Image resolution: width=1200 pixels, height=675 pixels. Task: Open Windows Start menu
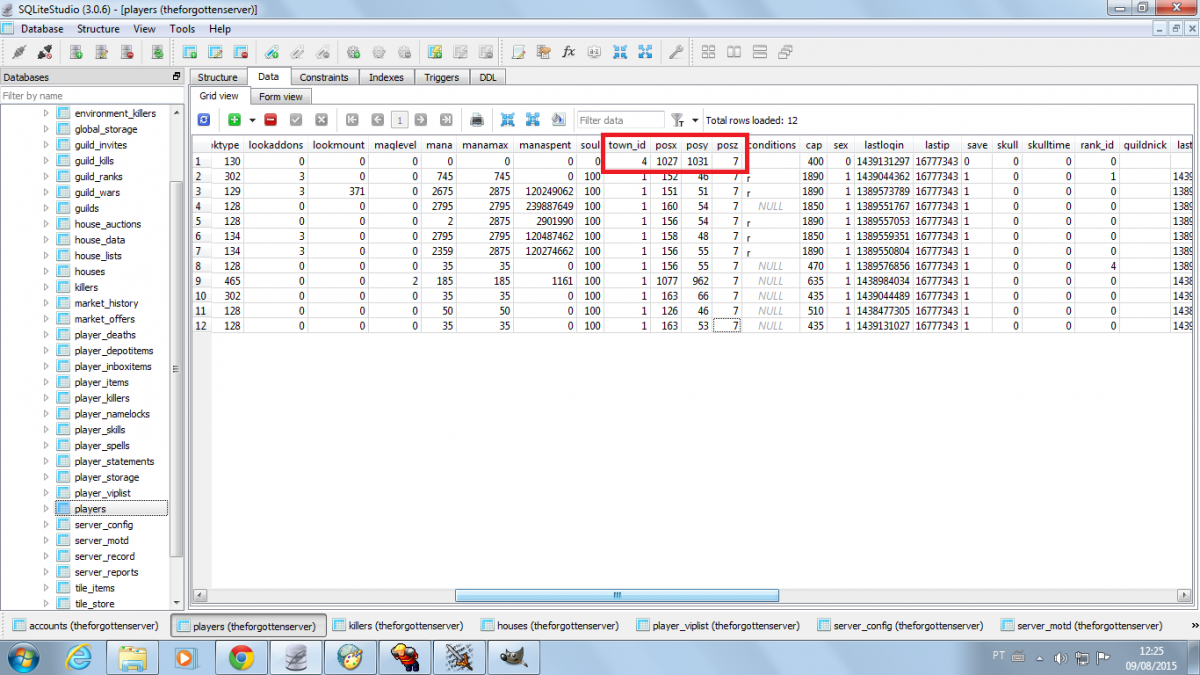23,656
